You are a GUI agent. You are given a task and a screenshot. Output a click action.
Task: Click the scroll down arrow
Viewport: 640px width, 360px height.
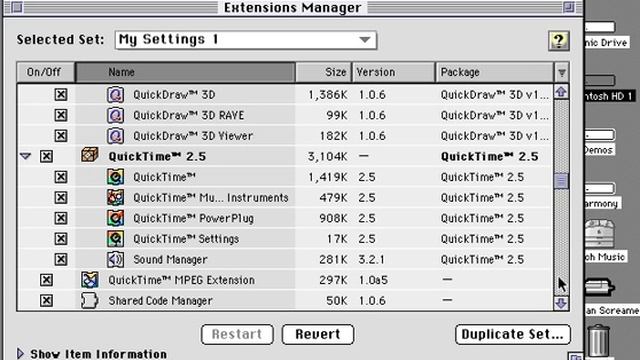(561, 303)
